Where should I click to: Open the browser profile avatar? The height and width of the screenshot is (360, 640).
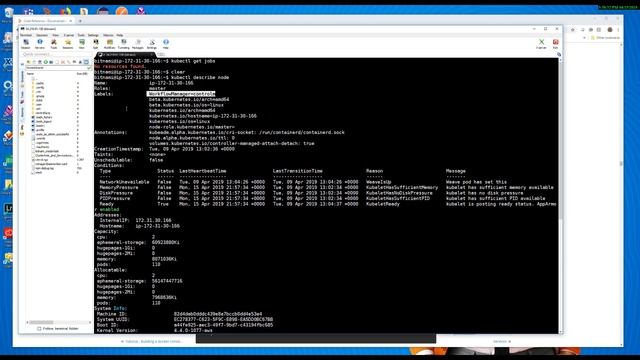(x=610, y=30)
